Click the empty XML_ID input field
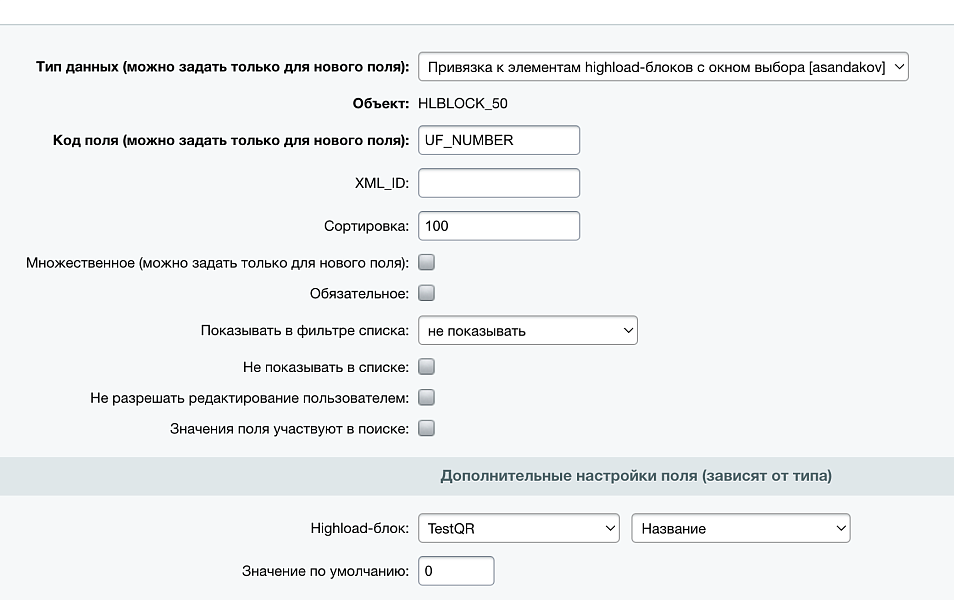The image size is (954, 600). 498,182
